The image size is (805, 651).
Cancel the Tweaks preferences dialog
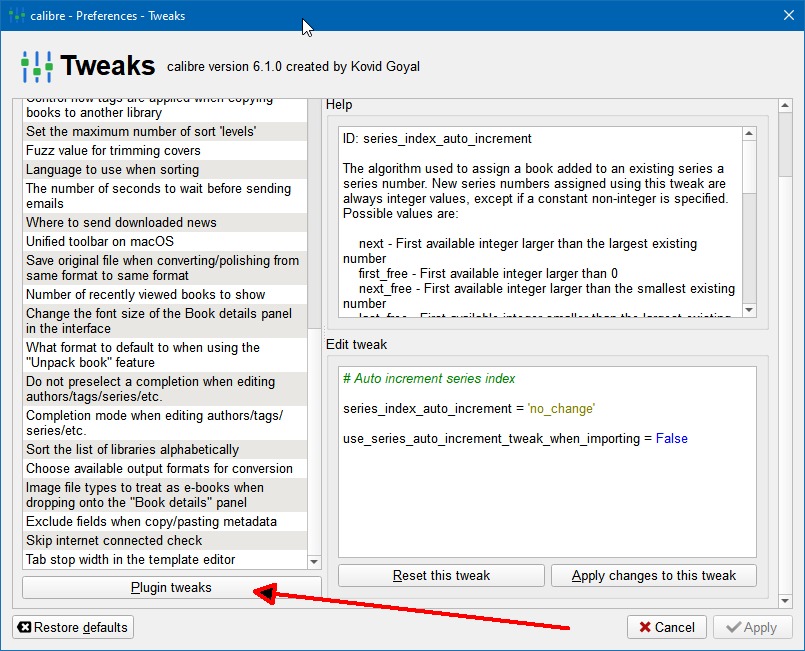[x=666, y=627]
